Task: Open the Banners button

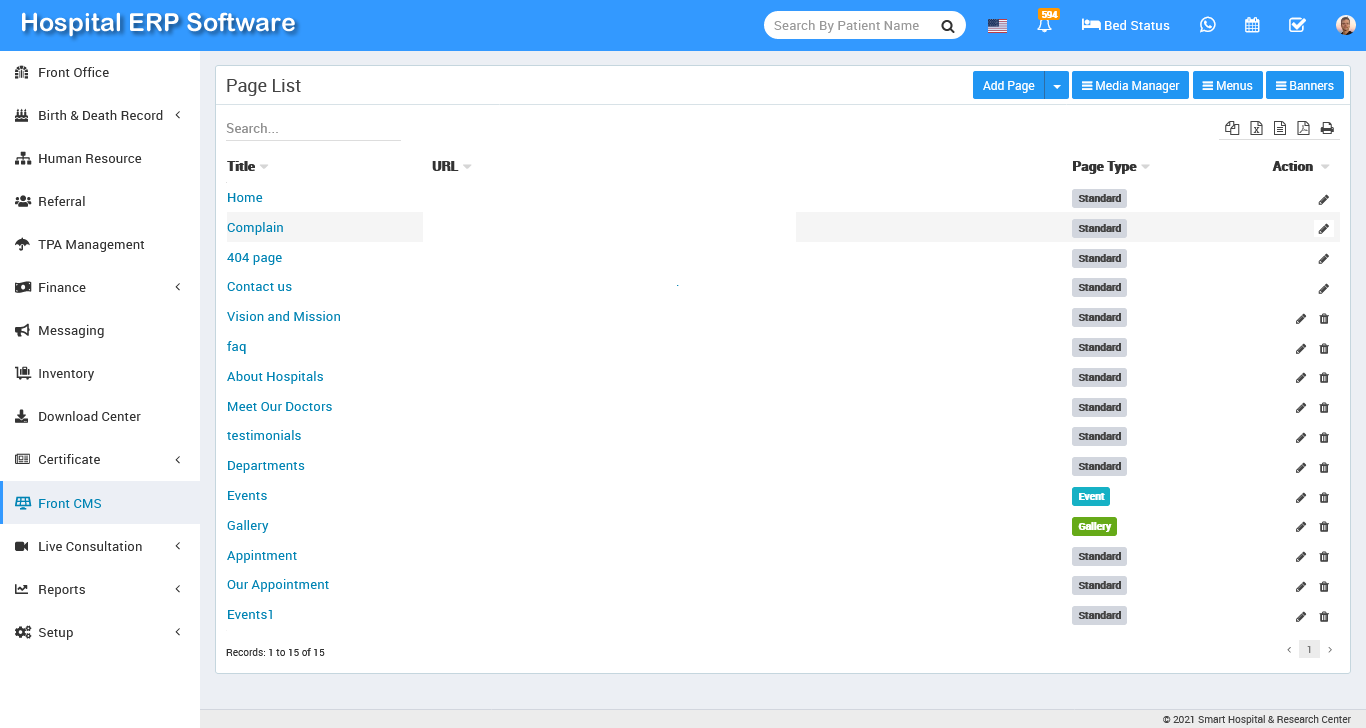Action: click(x=1305, y=86)
